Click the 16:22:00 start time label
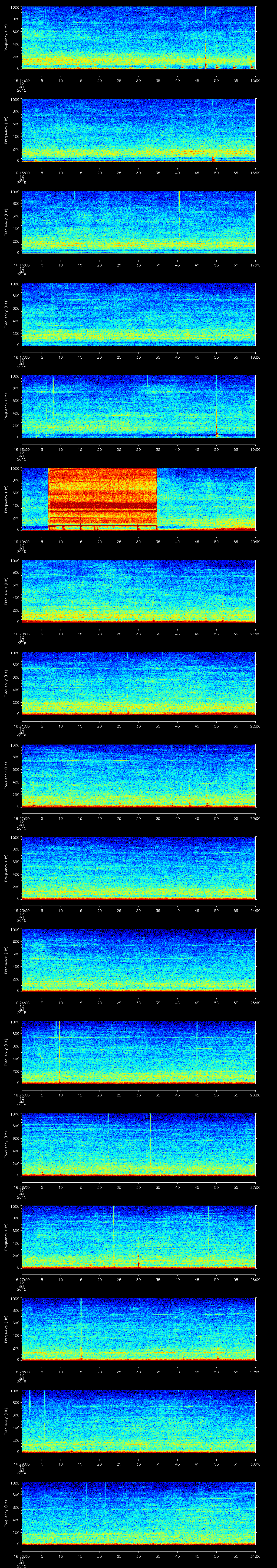The height and width of the screenshot is (1568, 277). click(x=21, y=818)
